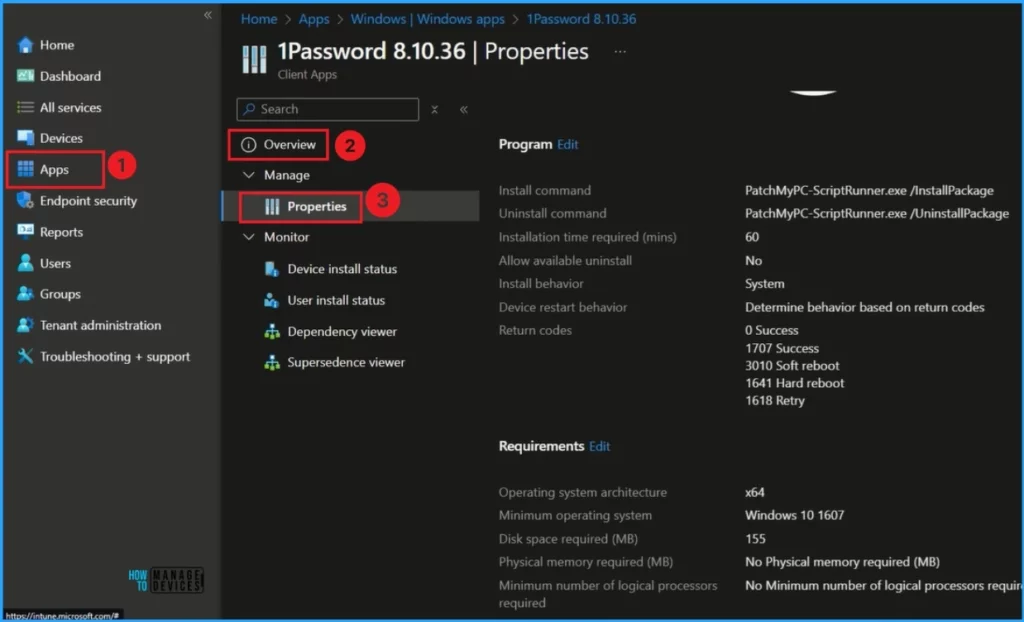The height and width of the screenshot is (622, 1024).
Task: Click the Reports icon in sidebar
Action: [25, 231]
